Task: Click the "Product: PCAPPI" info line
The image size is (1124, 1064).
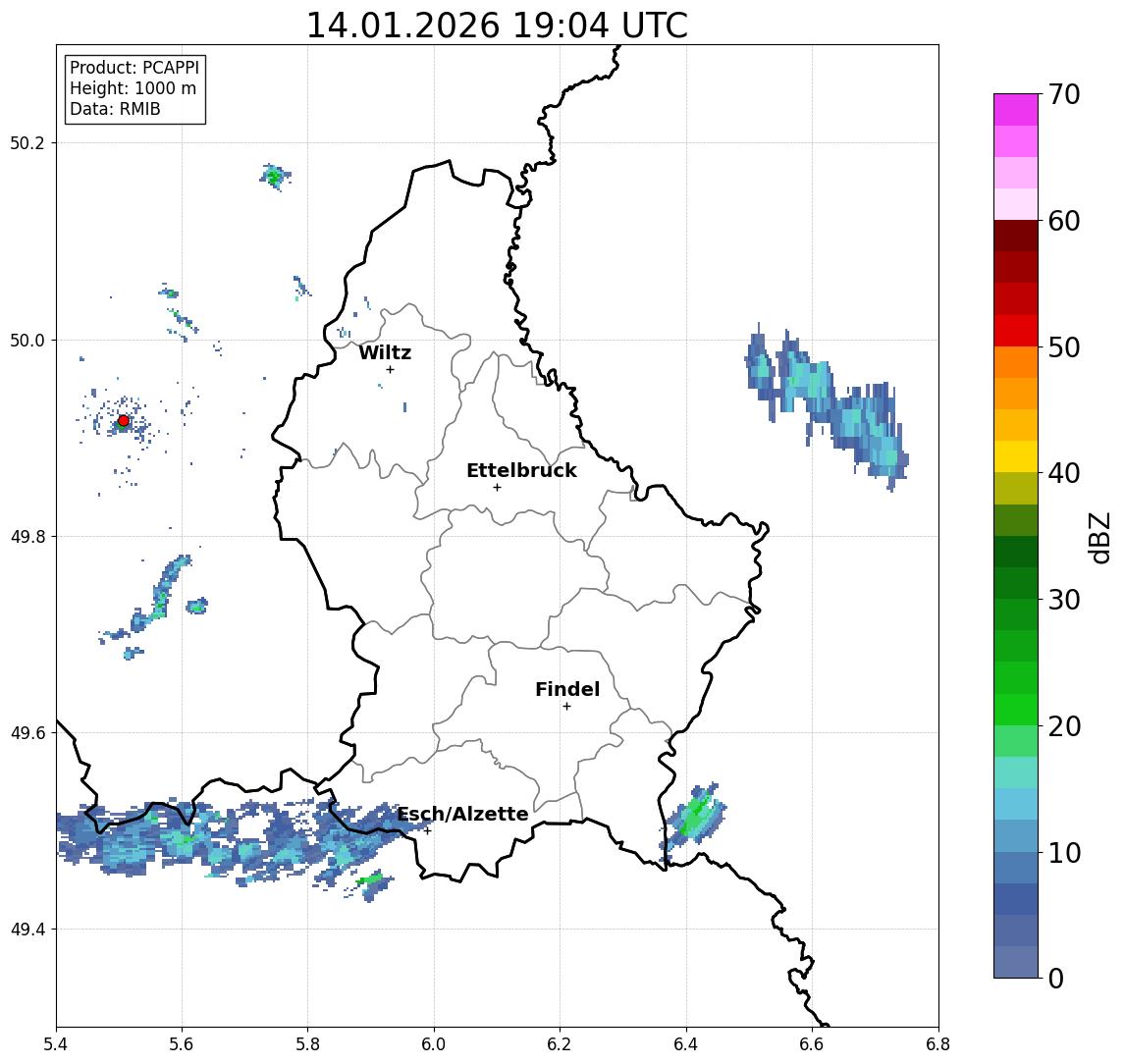Action: [134, 68]
